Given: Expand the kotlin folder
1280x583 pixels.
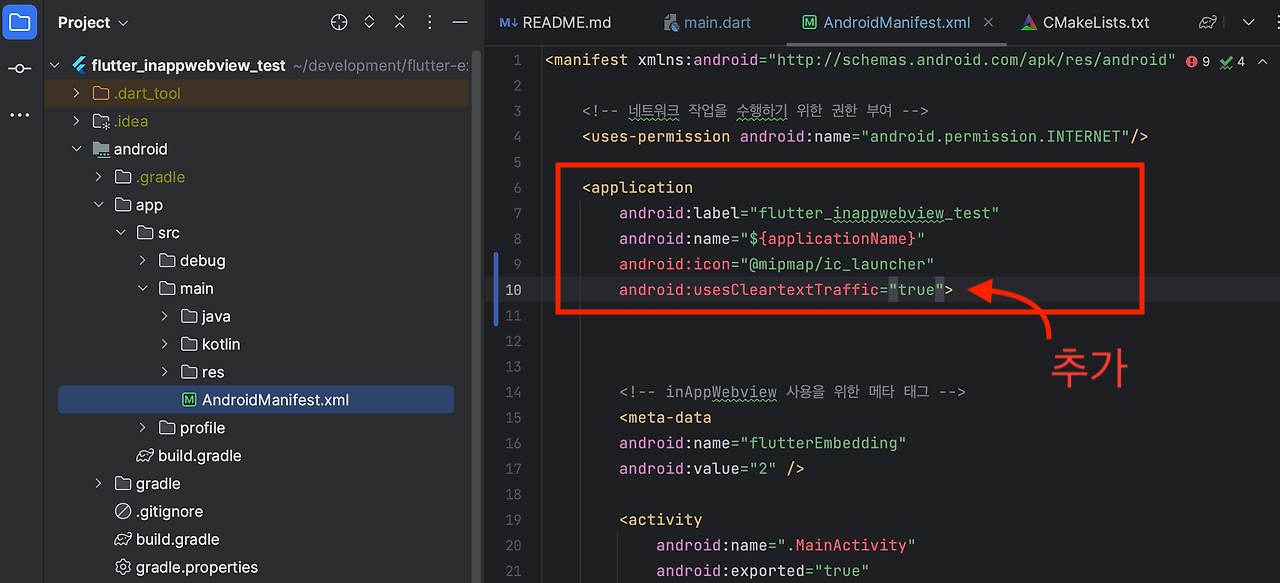Looking at the screenshot, I should coord(165,344).
